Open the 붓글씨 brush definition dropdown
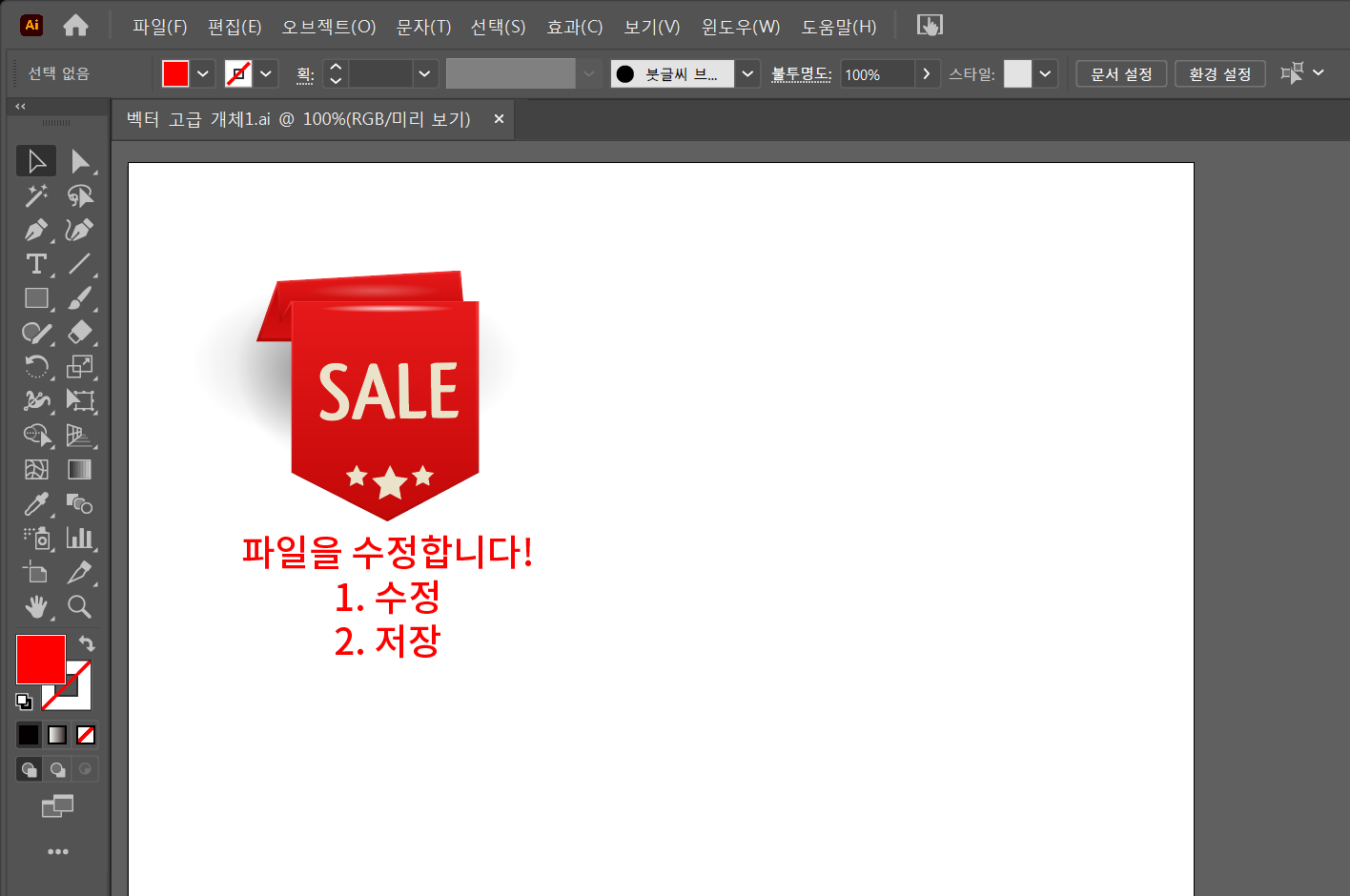This screenshot has height=896, width=1350. point(747,72)
